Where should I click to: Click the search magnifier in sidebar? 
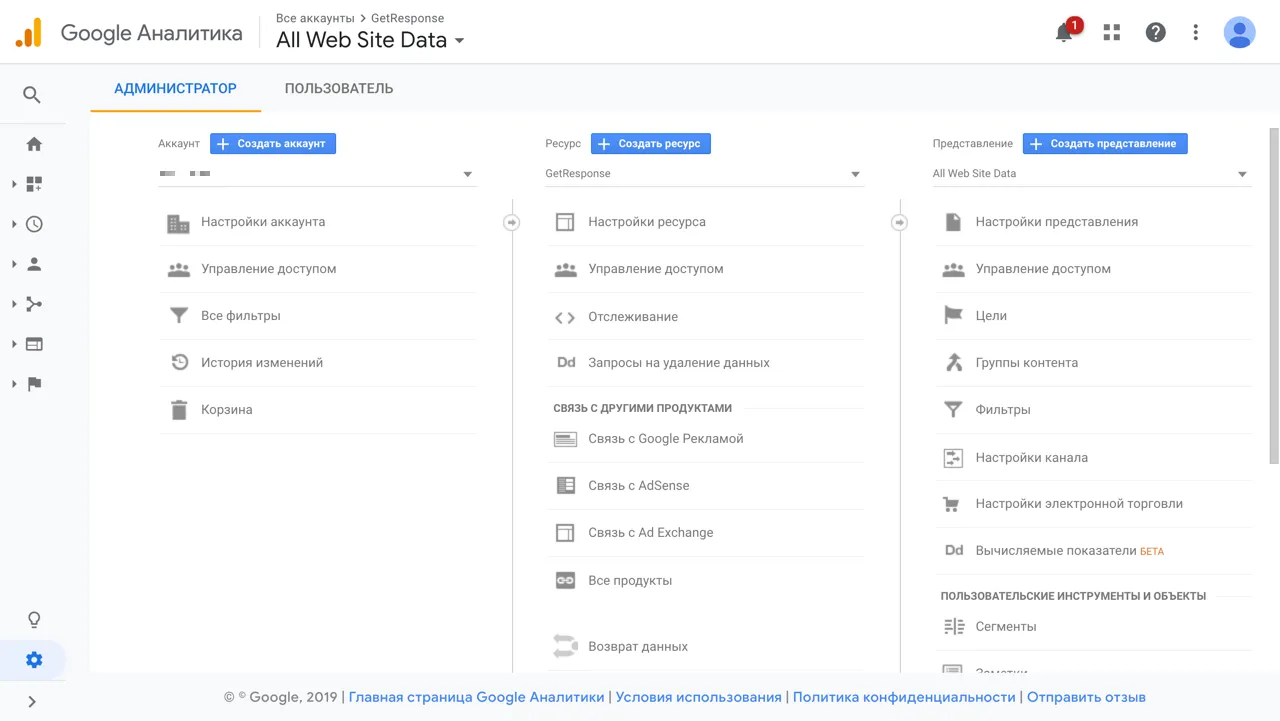coord(32,95)
